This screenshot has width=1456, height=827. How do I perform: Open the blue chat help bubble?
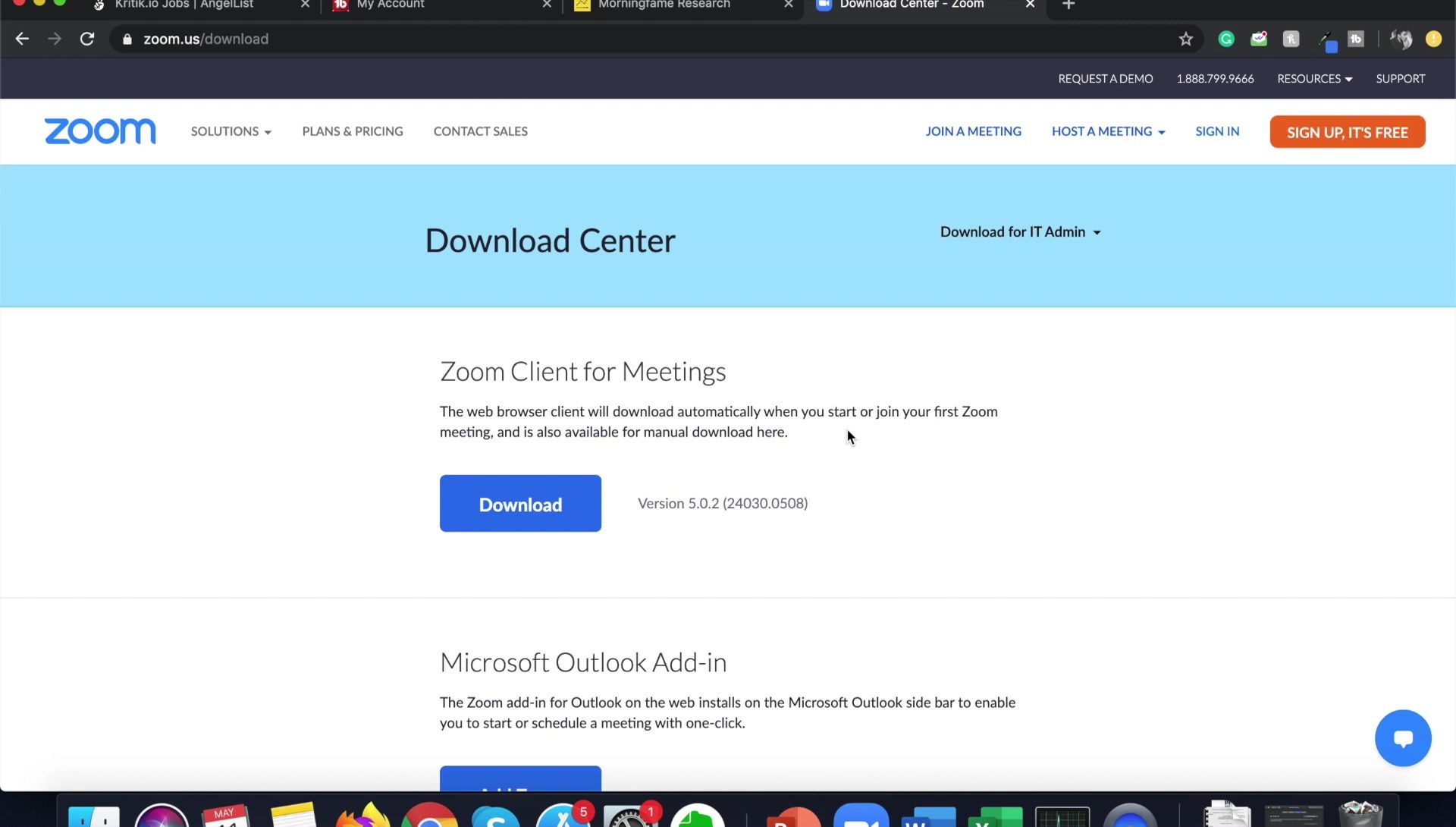pyautogui.click(x=1403, y=737)
